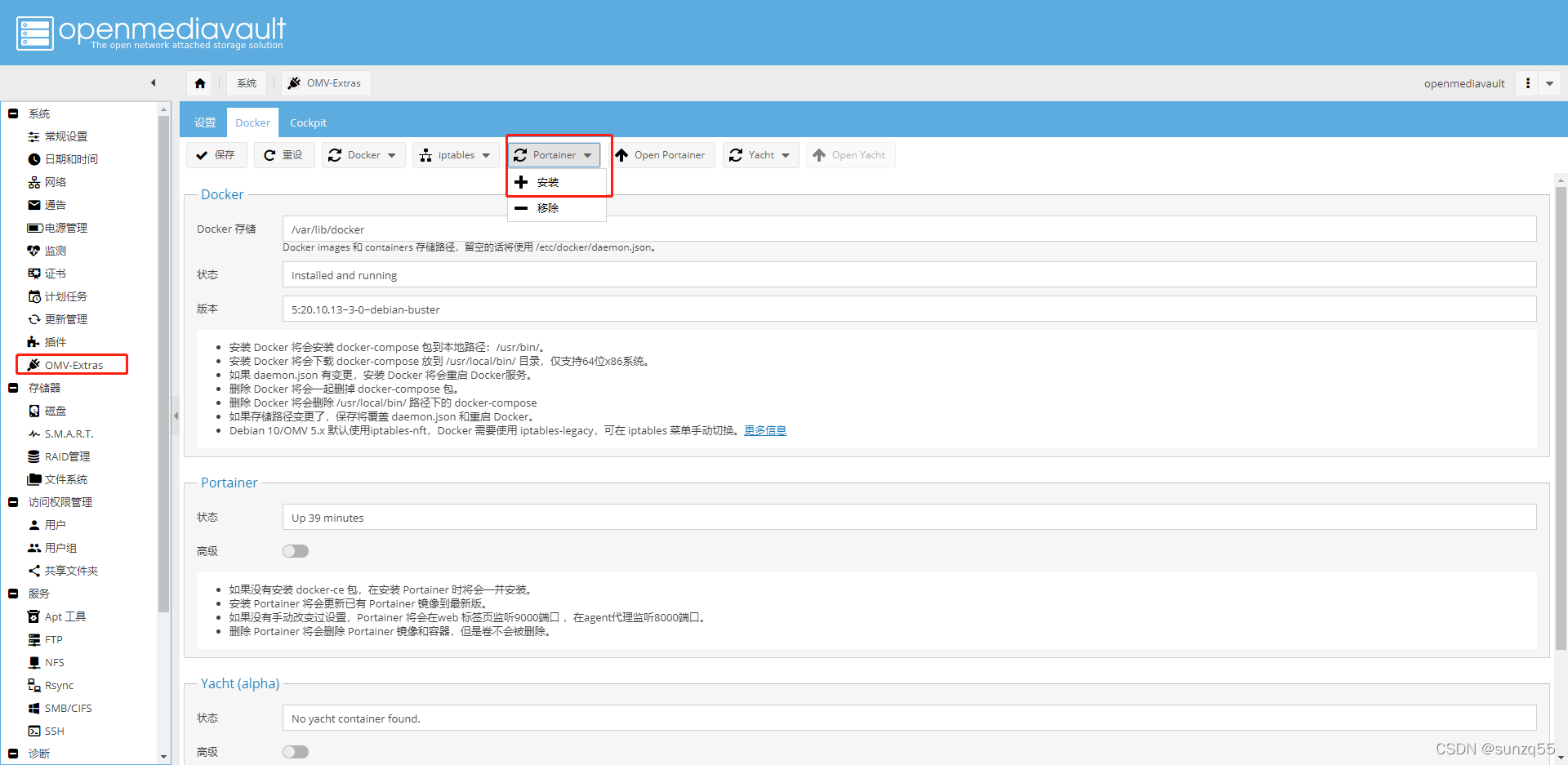The height and width of the screenshot is (765, 1568).
Task: Collapse the sidebar with the left arrow
Action: click(x=153, y=83)
